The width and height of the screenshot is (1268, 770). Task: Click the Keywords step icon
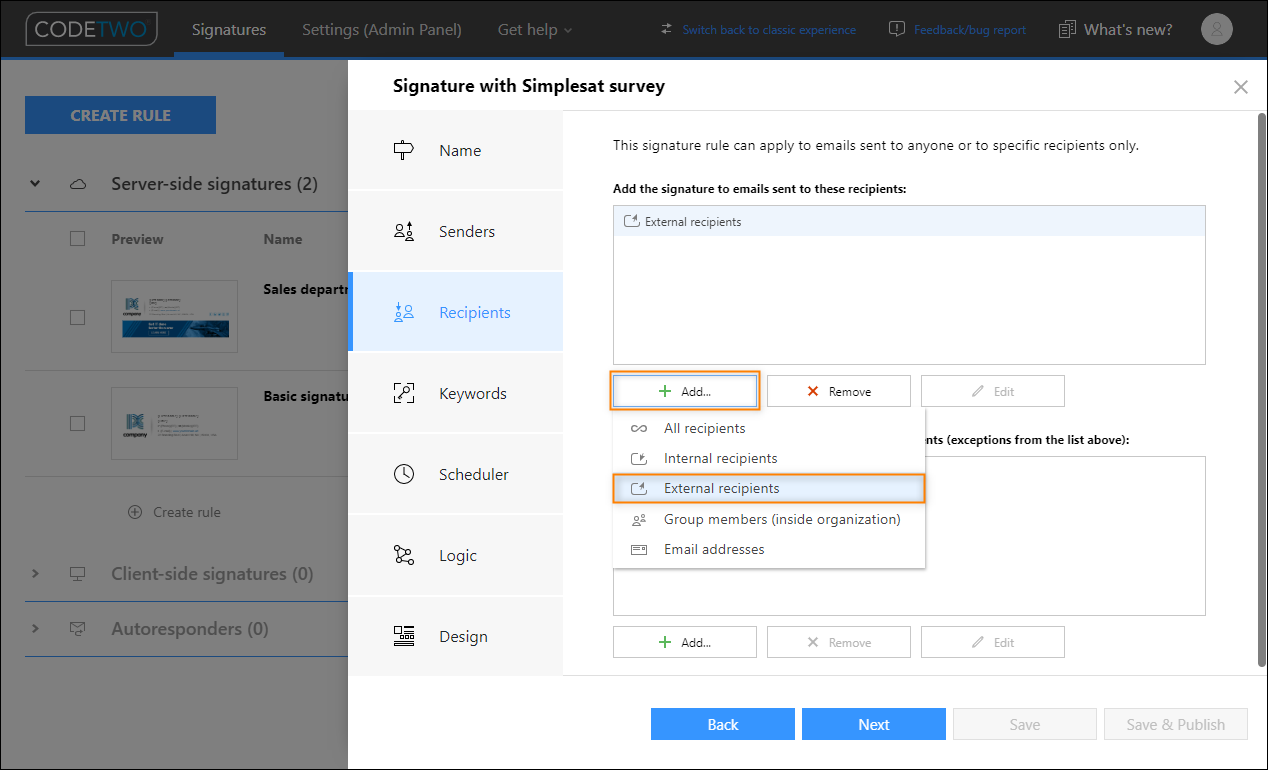(x=404, y=394)
